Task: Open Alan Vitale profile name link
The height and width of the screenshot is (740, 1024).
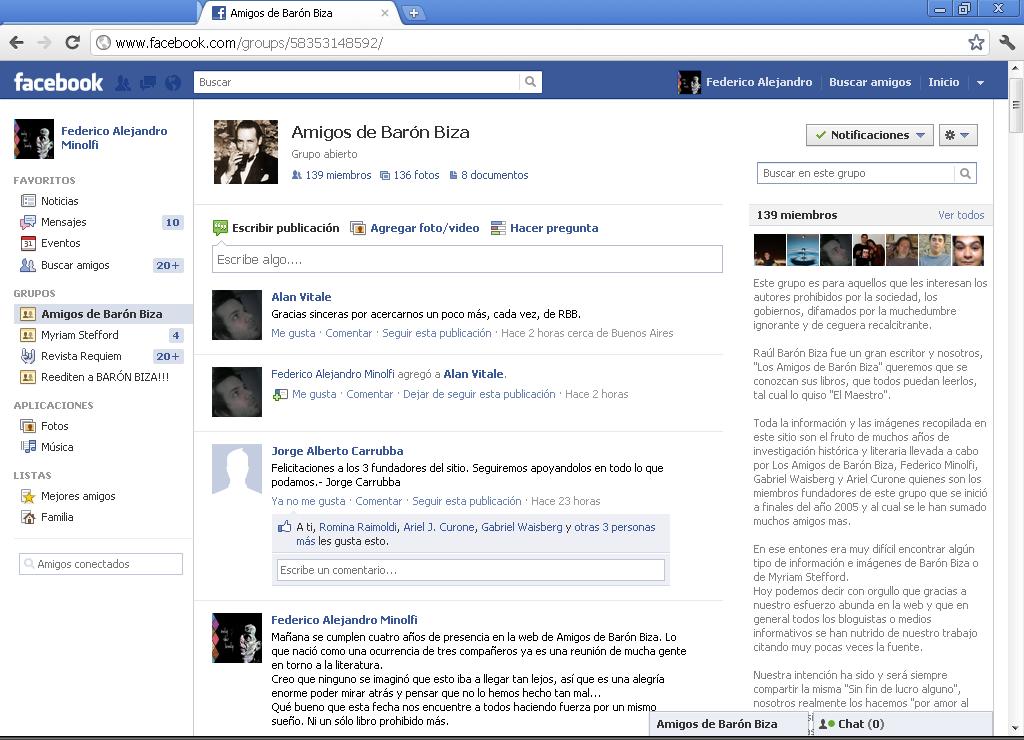Action: 301,297
